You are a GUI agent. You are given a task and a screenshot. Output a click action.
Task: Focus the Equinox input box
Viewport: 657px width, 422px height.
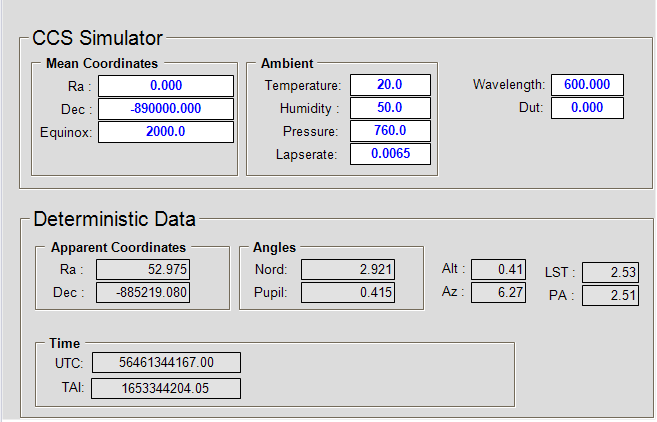click(165, 132)
